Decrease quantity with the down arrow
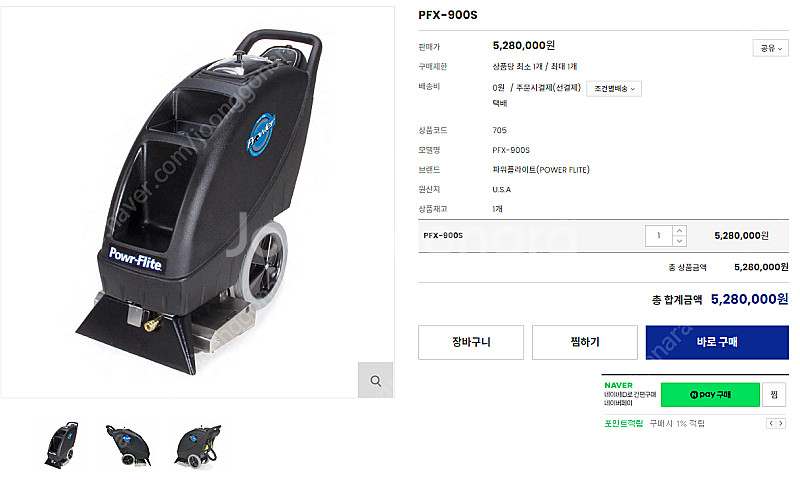 (x=679, y=241)
